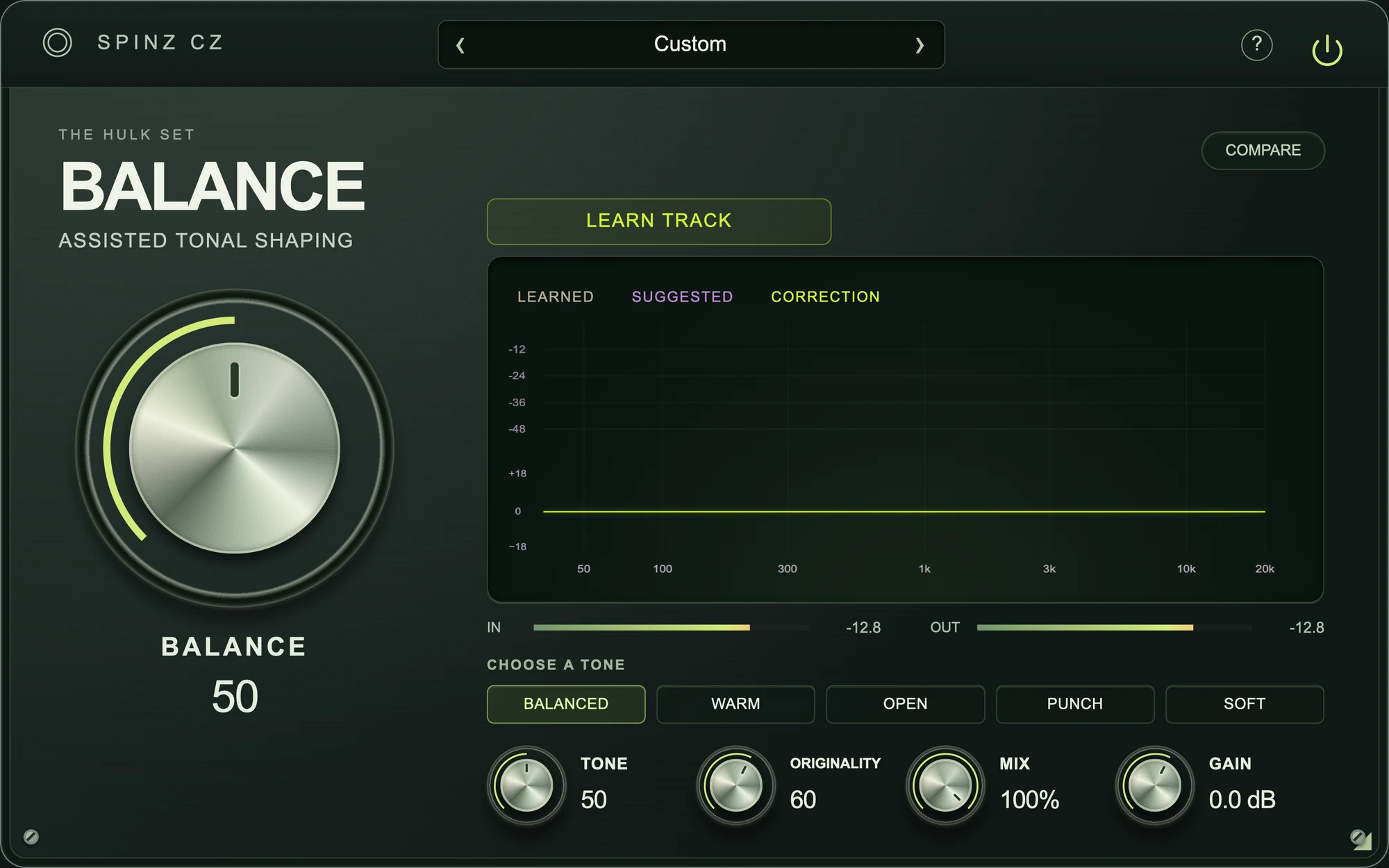The image size is (1389, 868).
Task: Click the BALANCE value 50
Action: tap(235, 696)
